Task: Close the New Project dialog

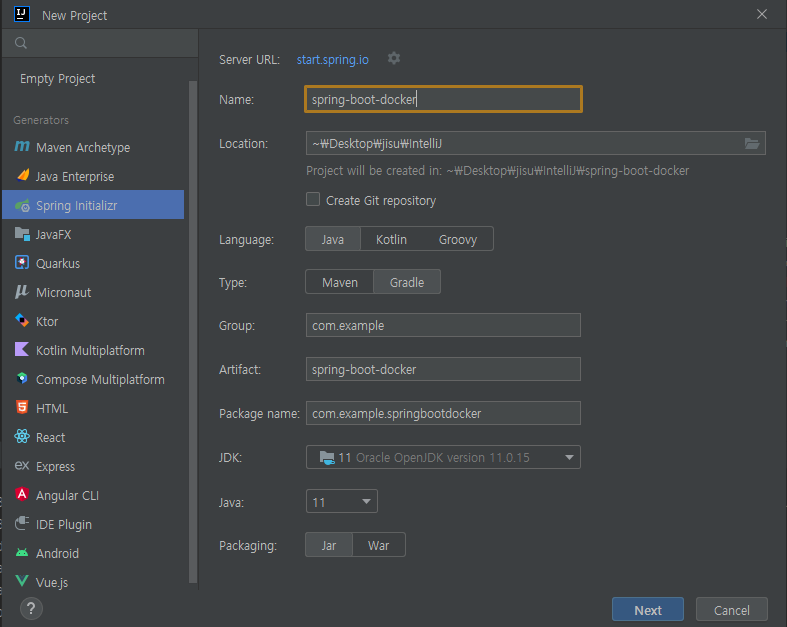Action: (x=761, y=14)
